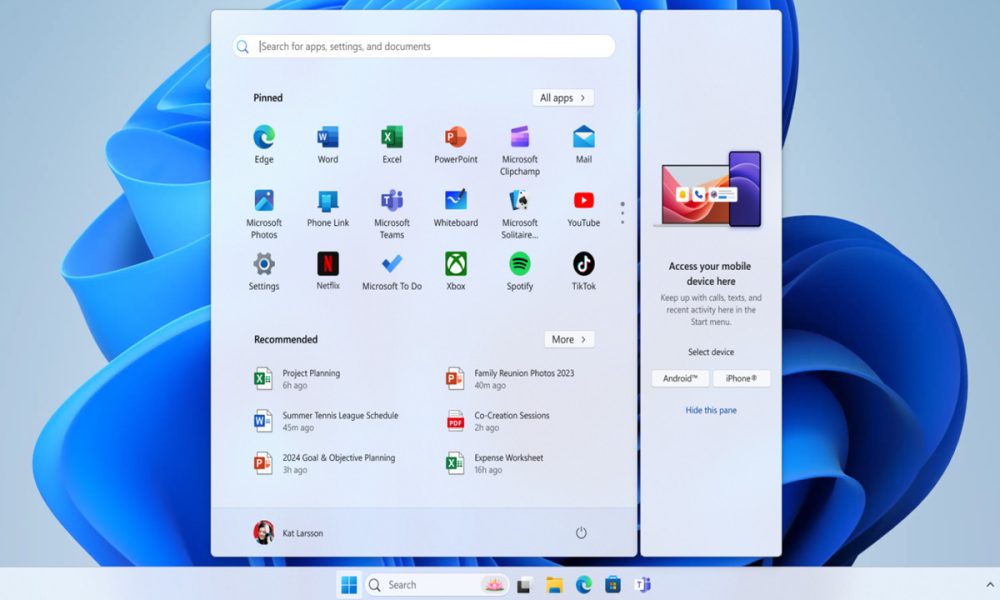Launch the Xbox app
Viewport: 1000px width, 600px height.
point(455,272)
